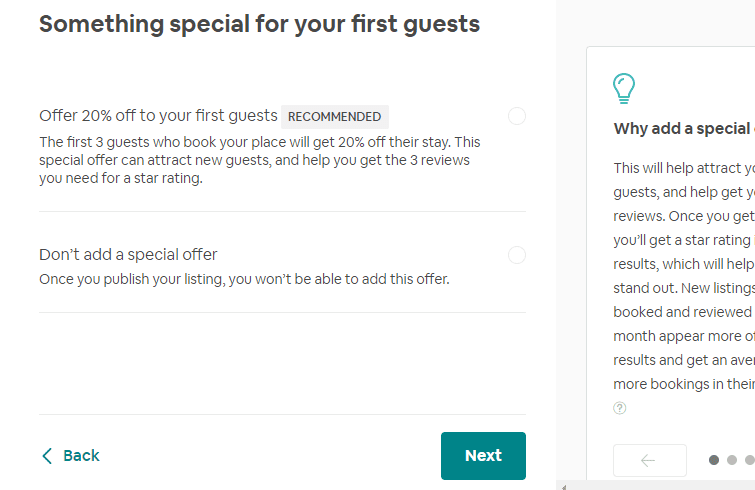The image size is (755, 490).
Task: Click the 'Something special for your first guests' heading
Action: pyautogui.click(x=260, y=24)
